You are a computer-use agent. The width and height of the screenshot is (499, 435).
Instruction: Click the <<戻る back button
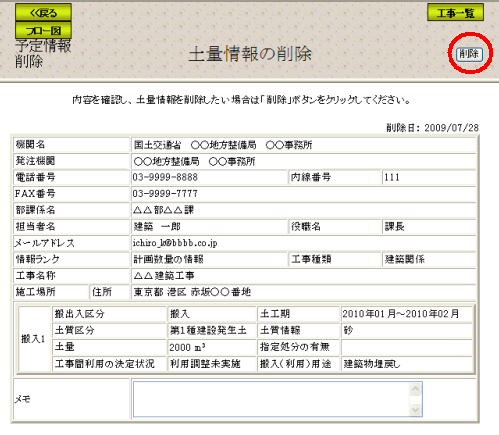pyautogui.click(x=43, y=13)
